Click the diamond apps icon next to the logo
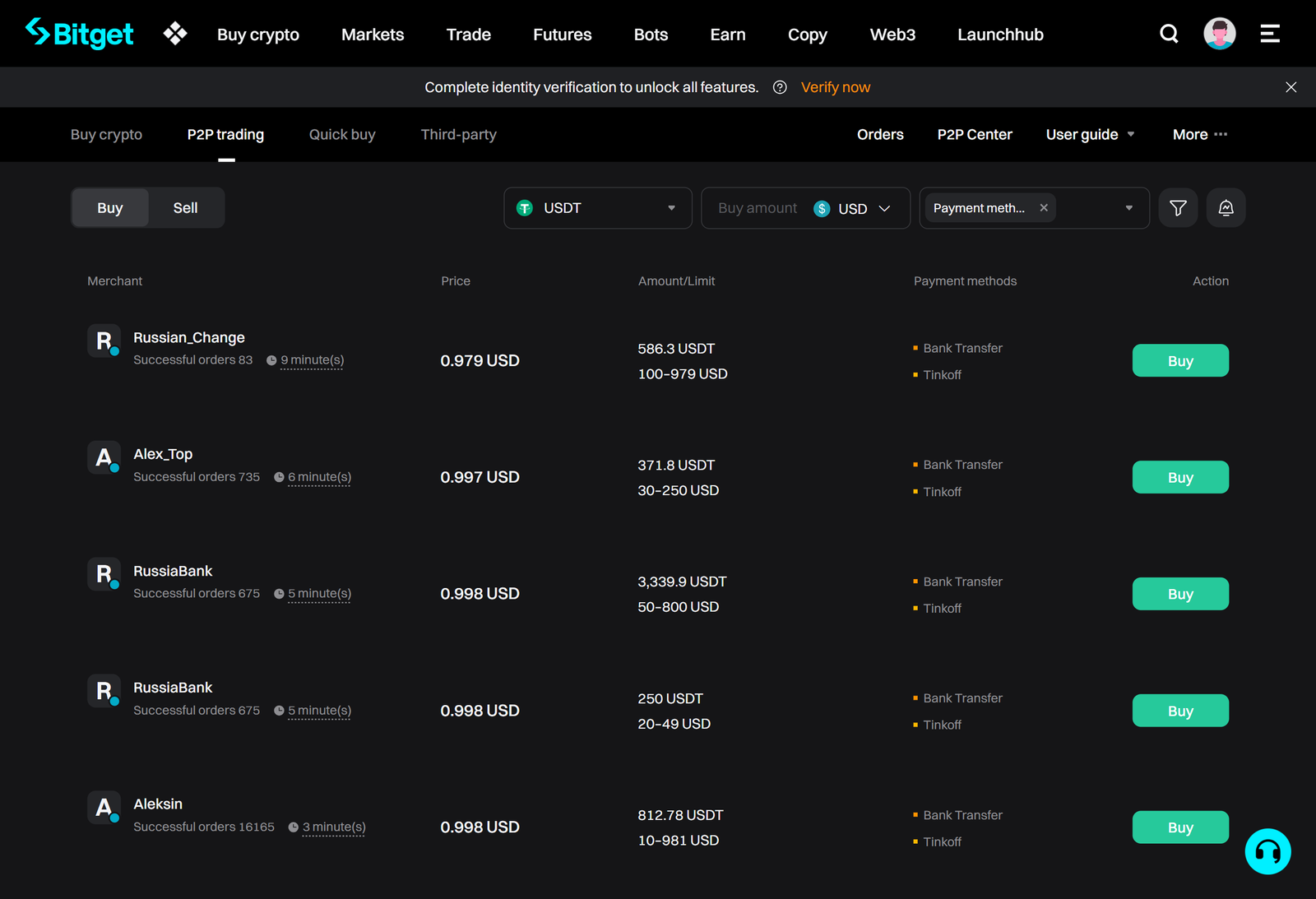1316x899 pixels. point(174,33)
